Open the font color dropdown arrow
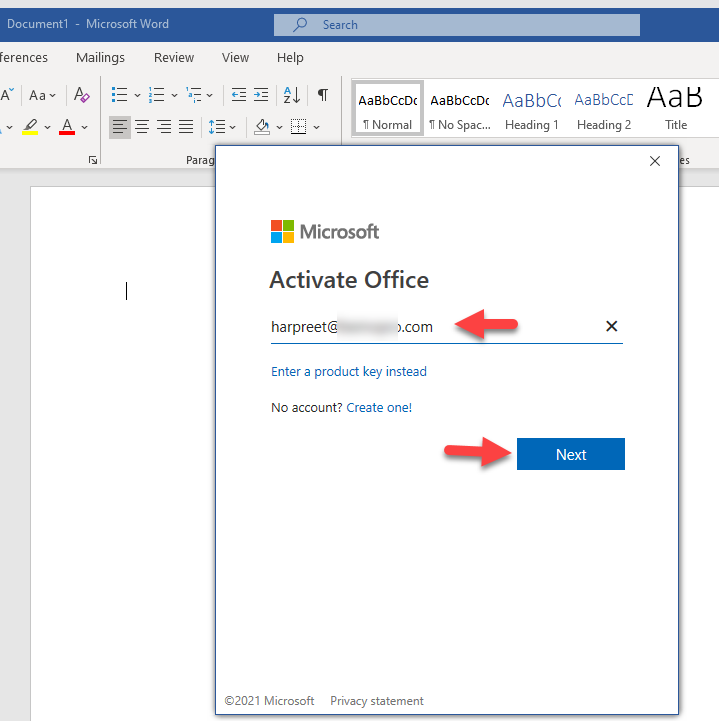The width and height of the screenshot is (719, 721). click(85, 127)
